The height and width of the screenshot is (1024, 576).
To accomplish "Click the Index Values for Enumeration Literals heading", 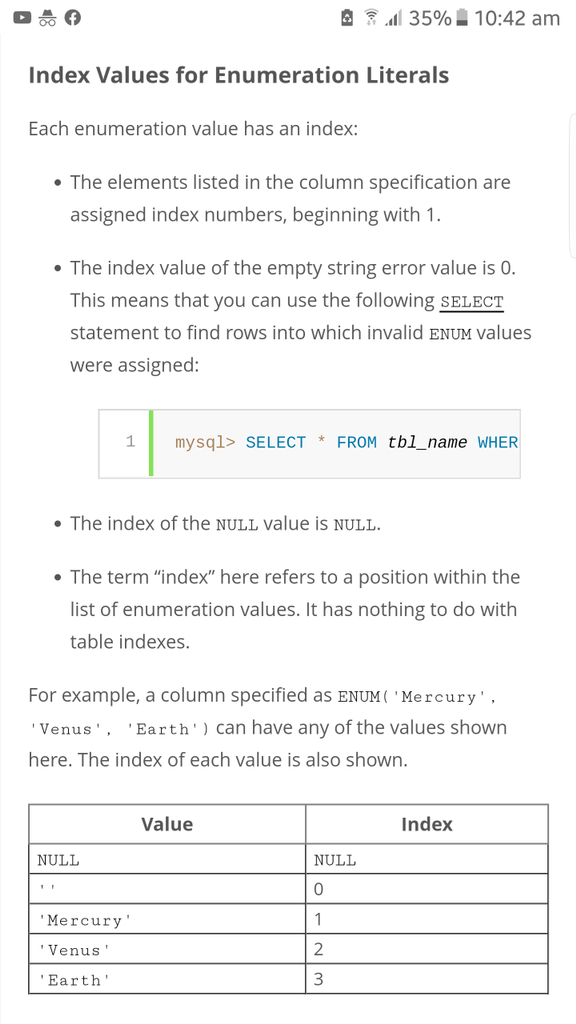I will click(238, 75).
